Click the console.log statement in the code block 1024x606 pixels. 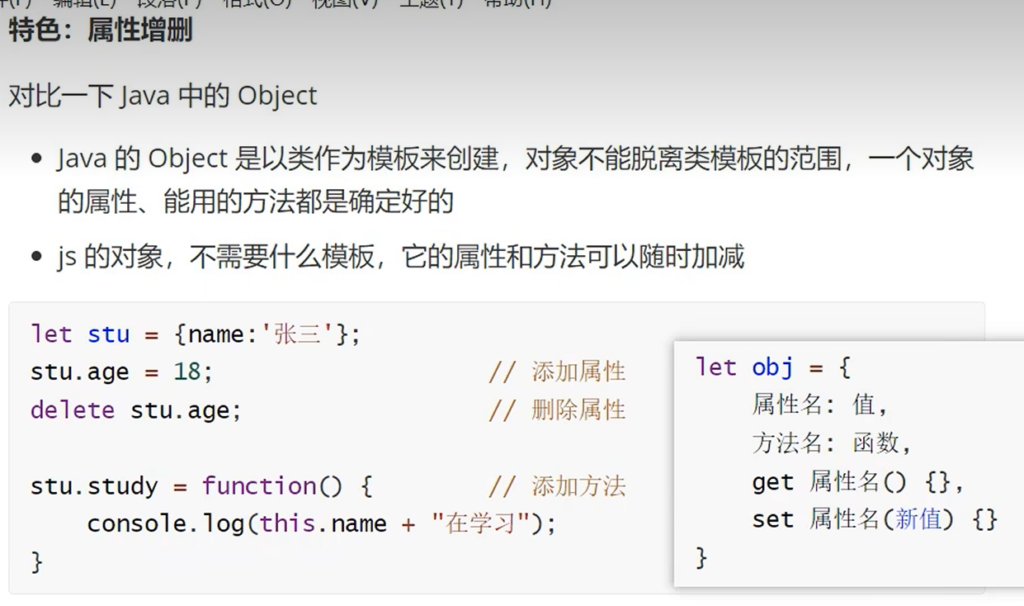[320, 524]
